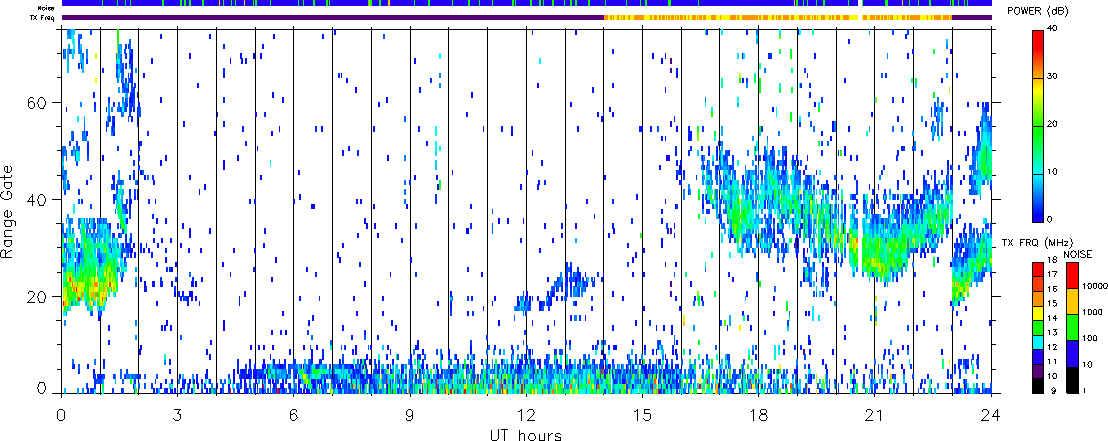Click the 18 tick label on UT hours axis
This screenshot has width=1108, height=441.
click(x=758, y=414)
